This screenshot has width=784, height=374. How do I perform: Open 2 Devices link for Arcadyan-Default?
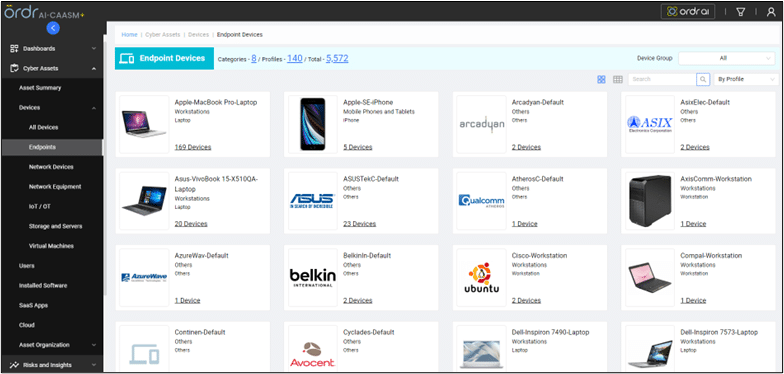click(x=526, y=147)
